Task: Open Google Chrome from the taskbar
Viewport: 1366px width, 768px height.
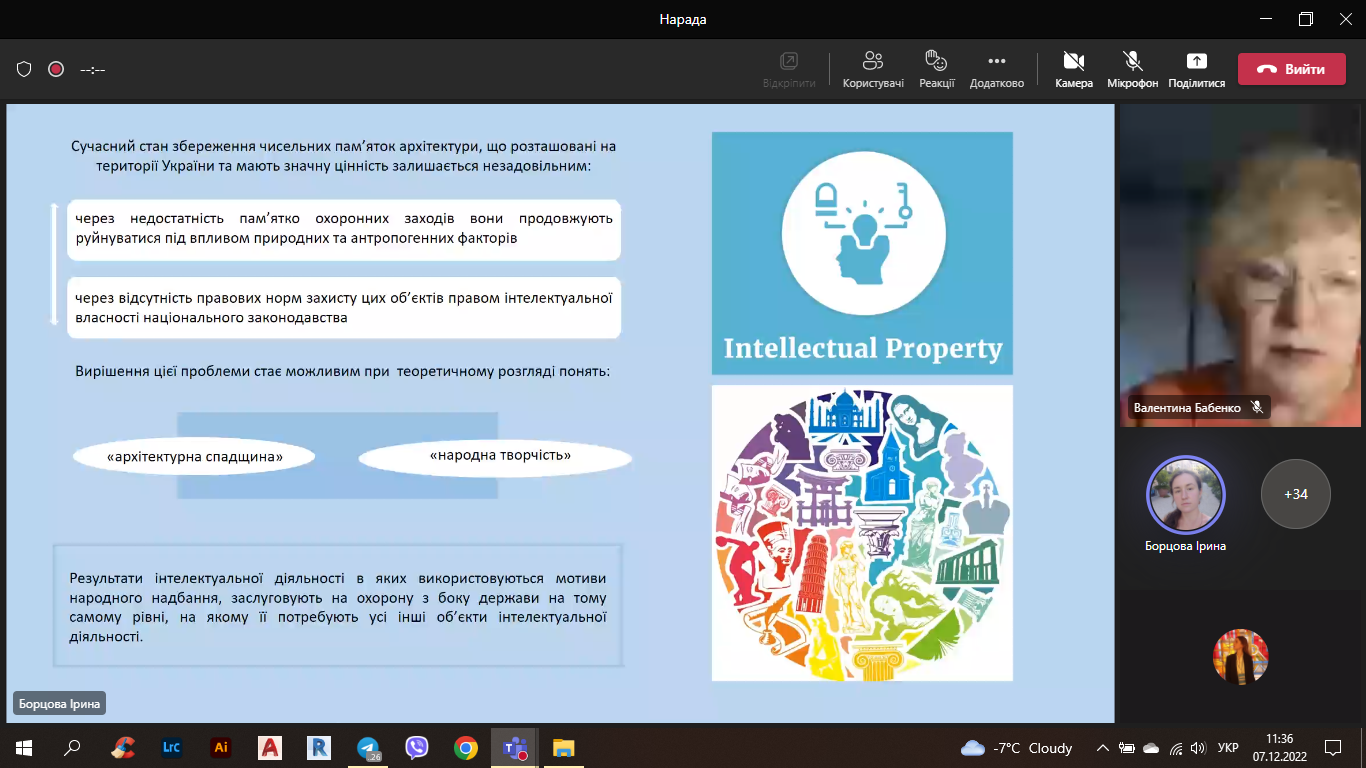Action: [x=466, y=747]
